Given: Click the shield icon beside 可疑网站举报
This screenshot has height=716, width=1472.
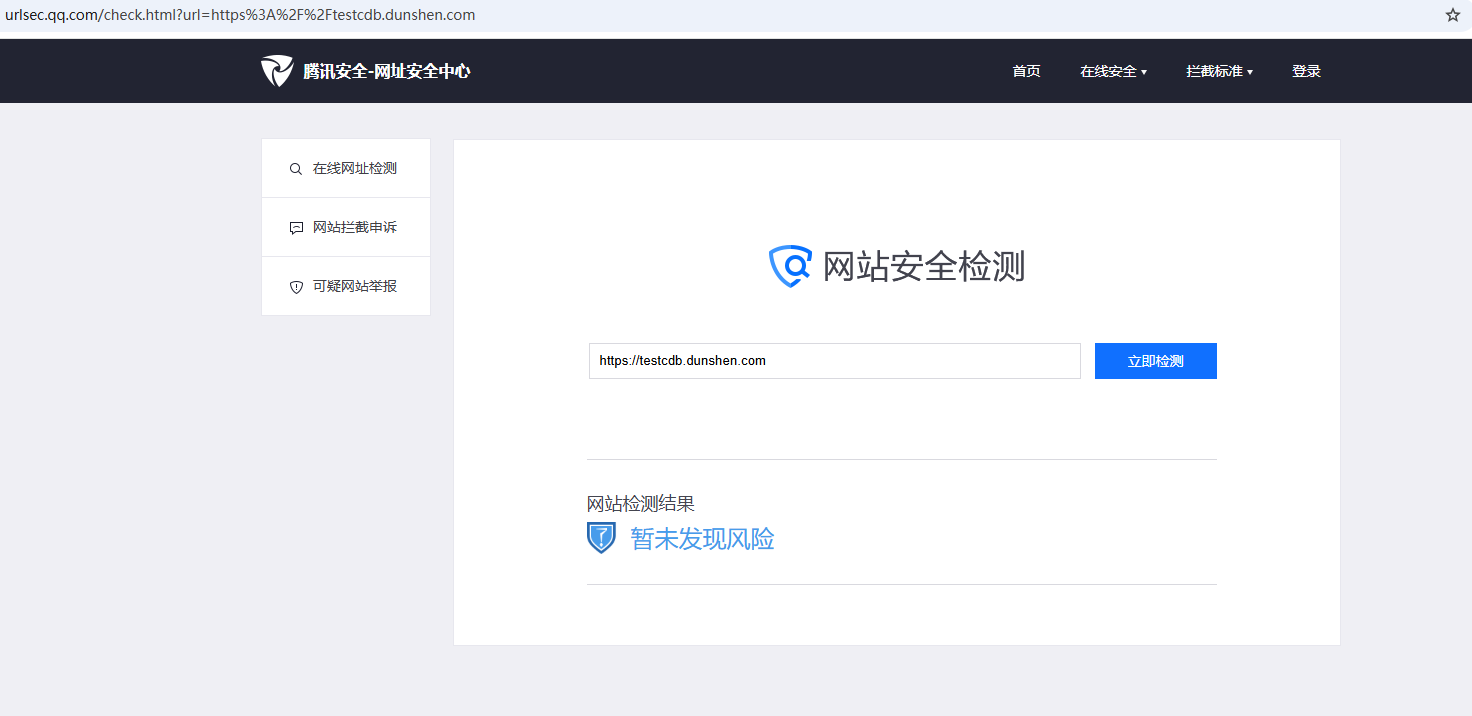Looking at the screenshot, I should (296, 287).
